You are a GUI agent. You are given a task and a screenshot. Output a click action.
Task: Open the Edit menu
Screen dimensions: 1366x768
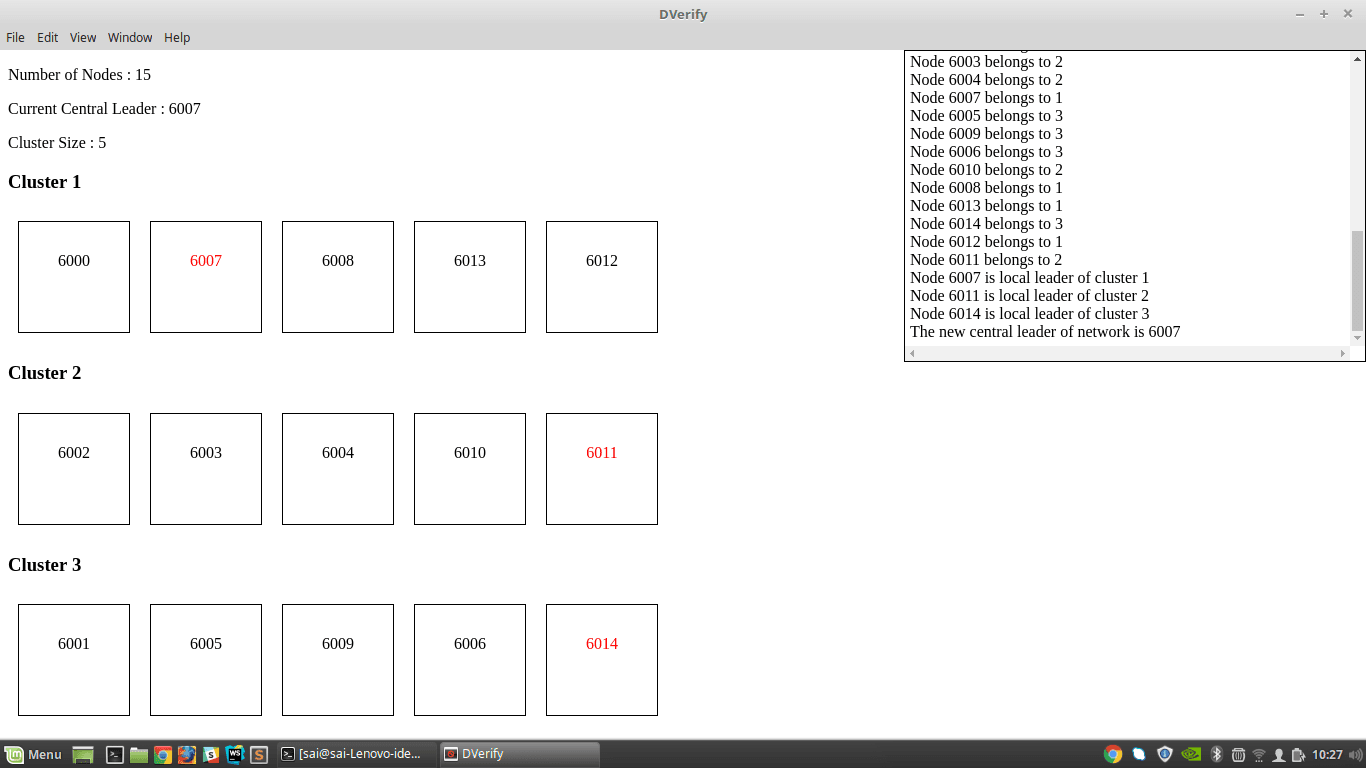[x=48, y=37]
